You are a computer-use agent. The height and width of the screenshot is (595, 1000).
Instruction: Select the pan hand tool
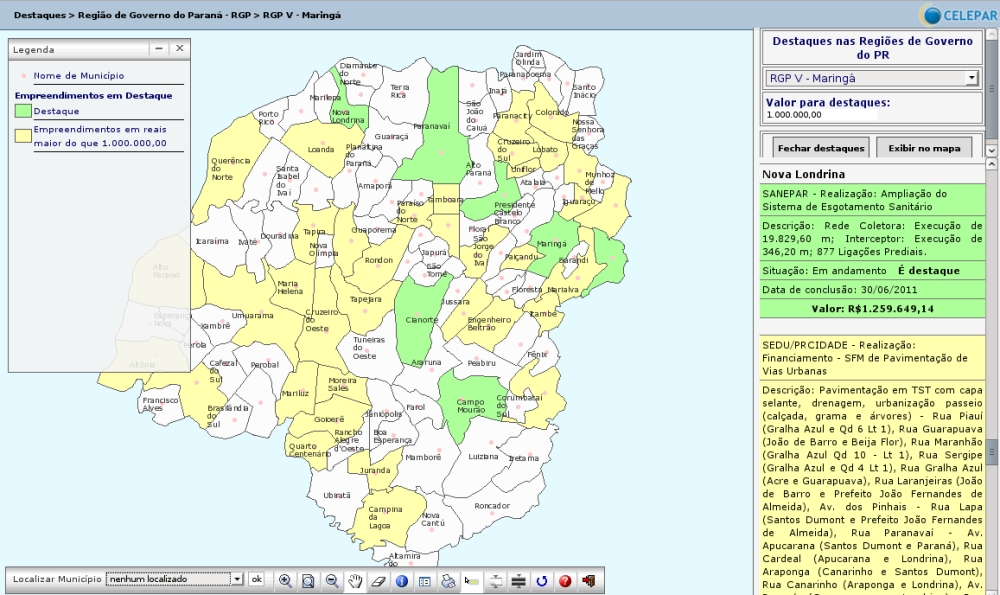pyautogui.click(x=354, y=580)
